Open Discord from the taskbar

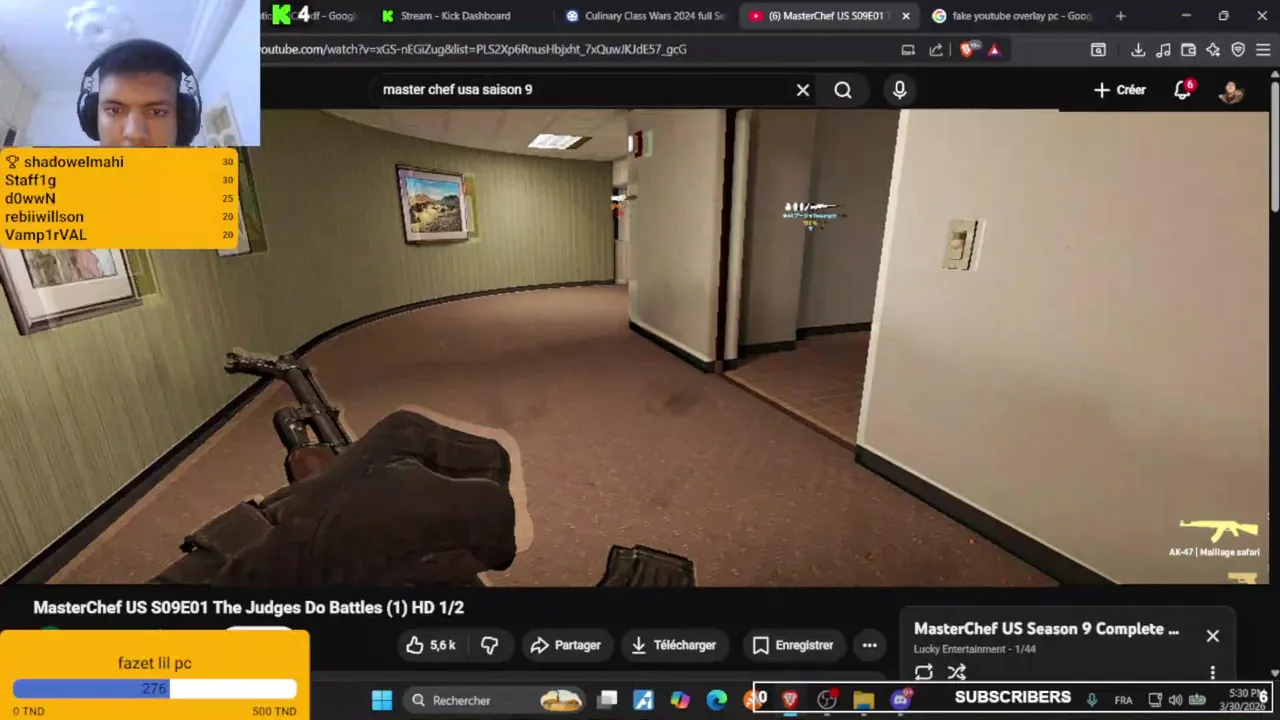tap(900, 700)
